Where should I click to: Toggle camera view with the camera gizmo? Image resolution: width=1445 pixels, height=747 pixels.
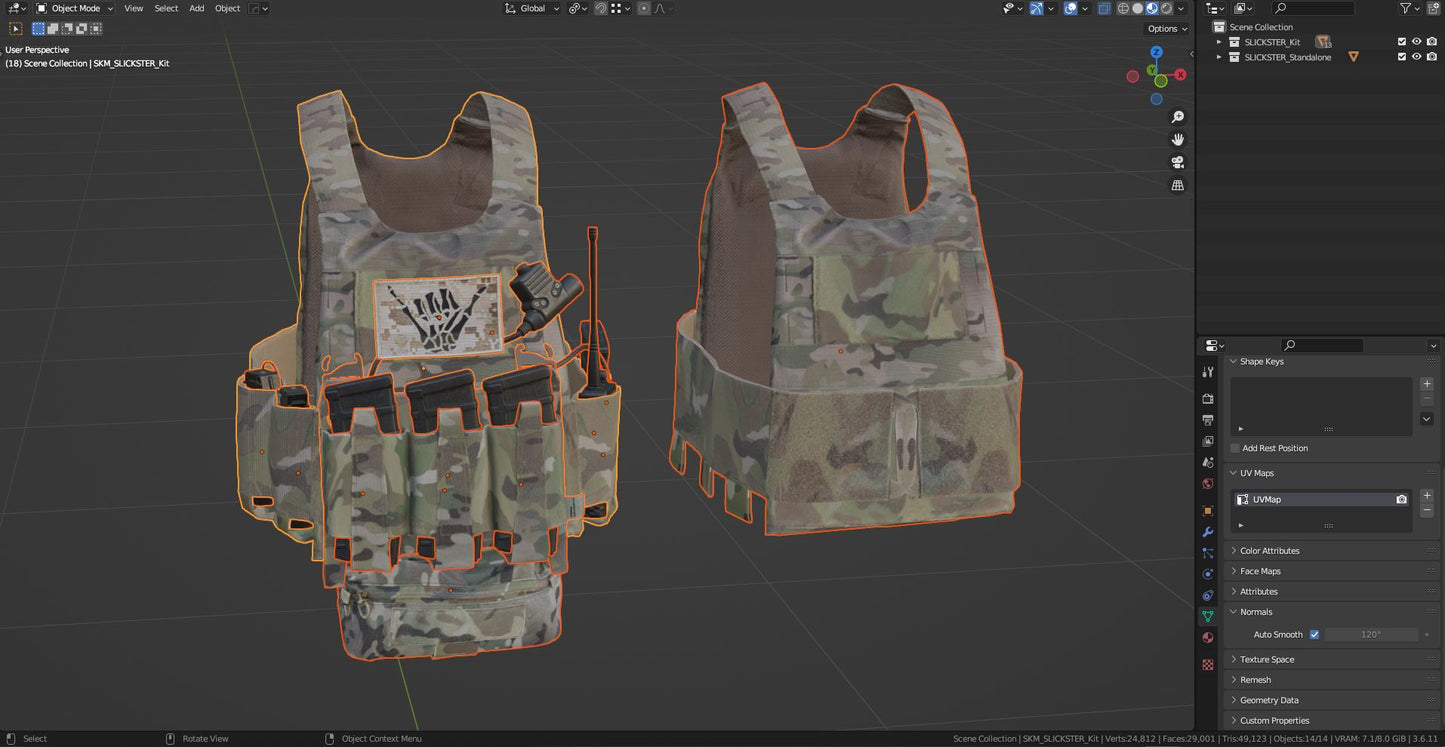[1177, 162]
